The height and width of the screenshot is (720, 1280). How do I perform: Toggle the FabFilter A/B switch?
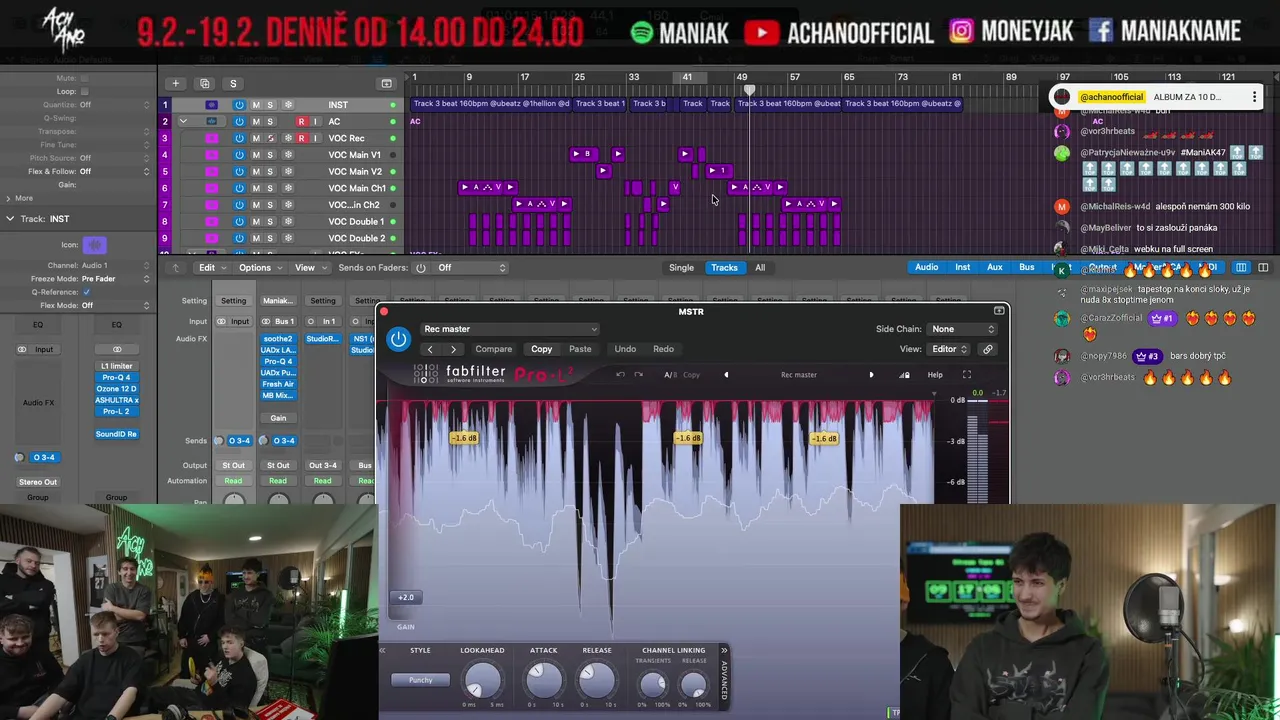(x=670, y=375)
